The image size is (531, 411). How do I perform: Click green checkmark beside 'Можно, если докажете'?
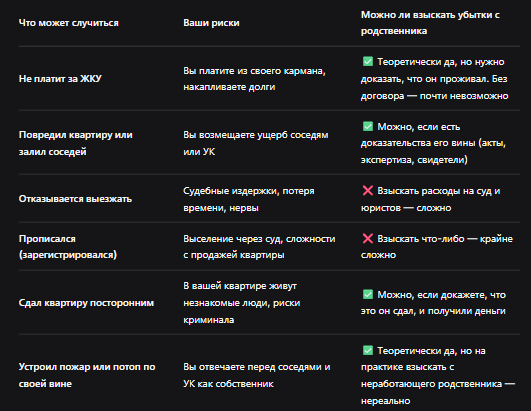point(367,294)
